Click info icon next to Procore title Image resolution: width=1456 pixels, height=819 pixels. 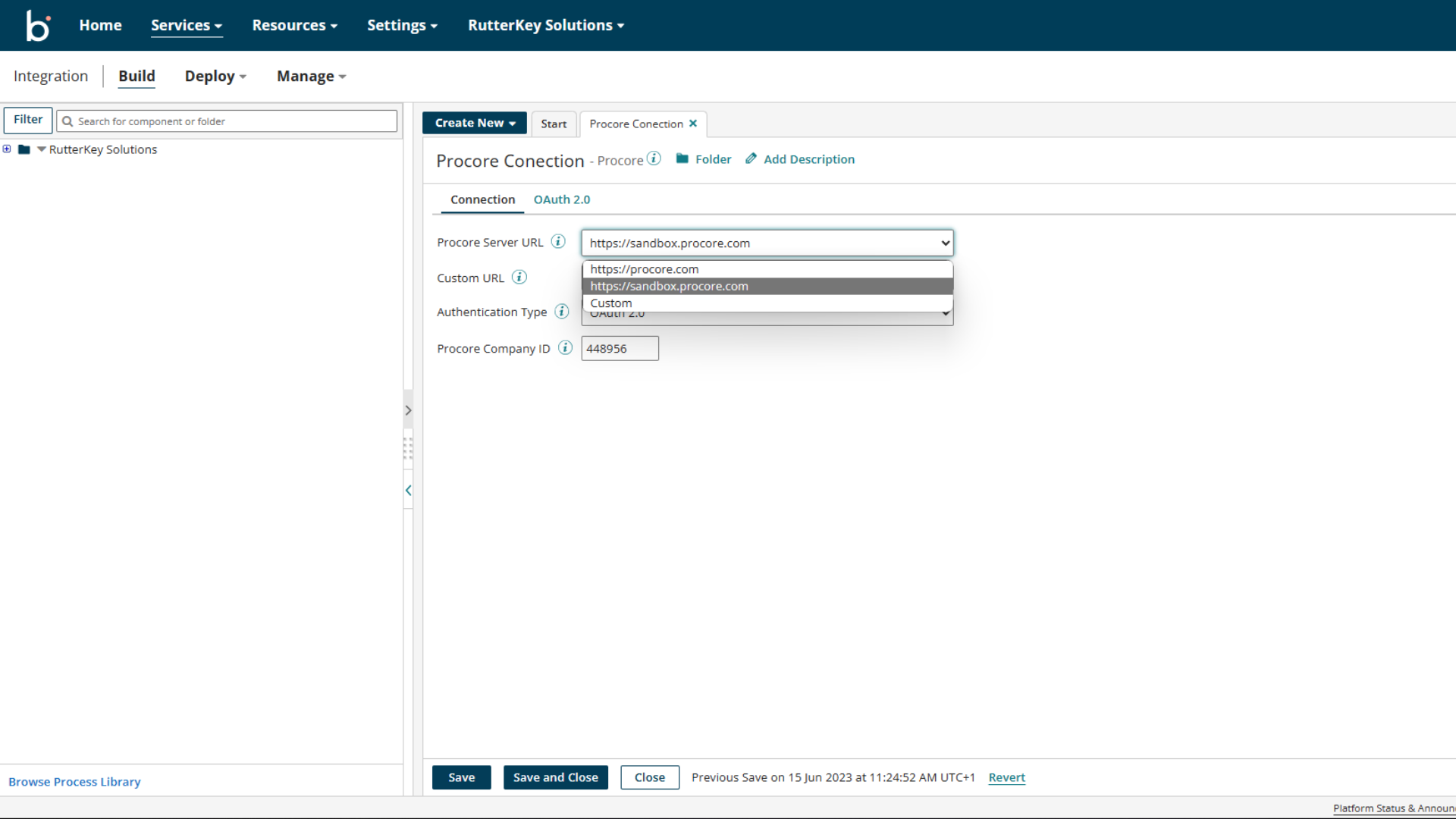point(654,158)
